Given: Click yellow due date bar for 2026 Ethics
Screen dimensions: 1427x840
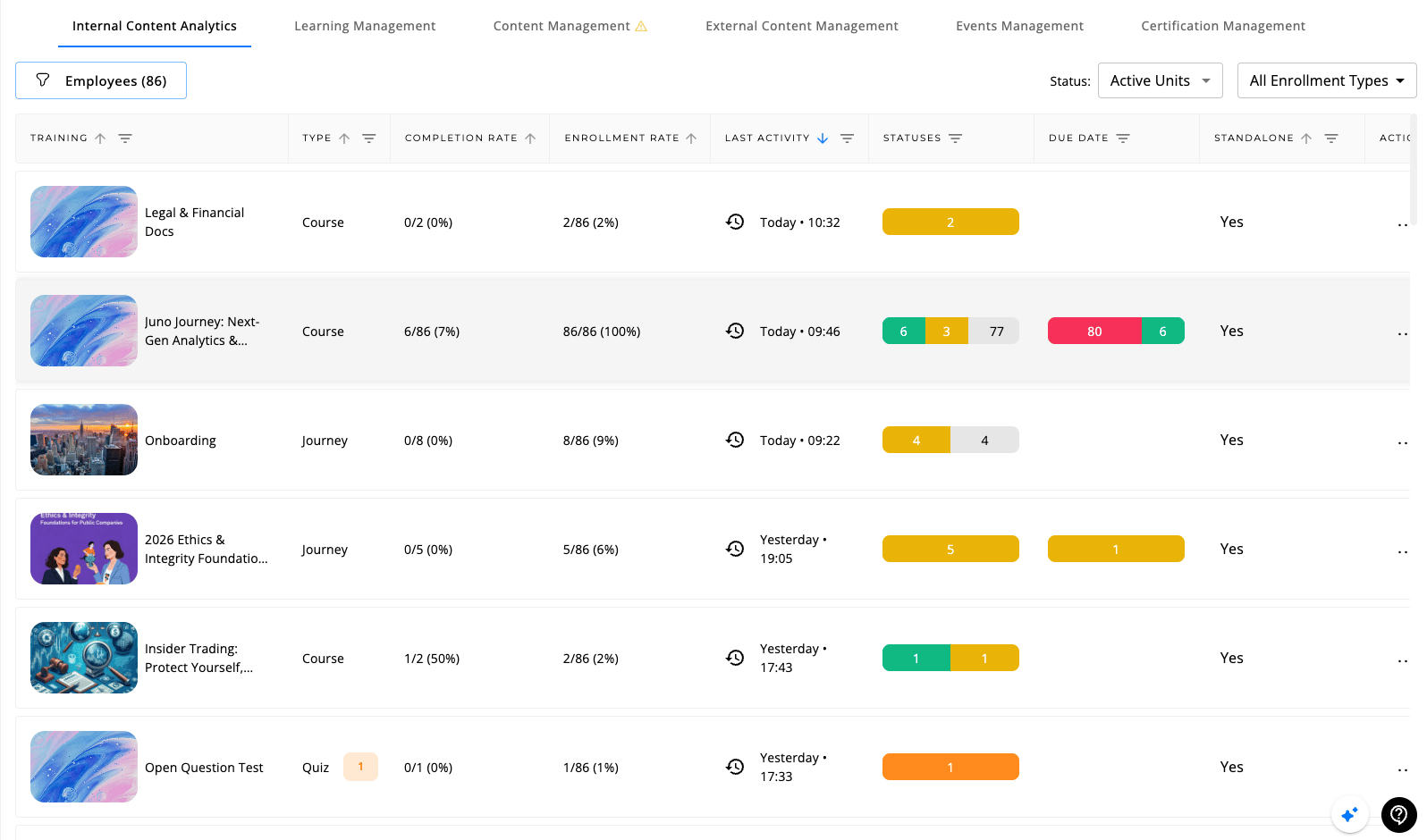Looking at the screenshot, I should pos(1116,549).
